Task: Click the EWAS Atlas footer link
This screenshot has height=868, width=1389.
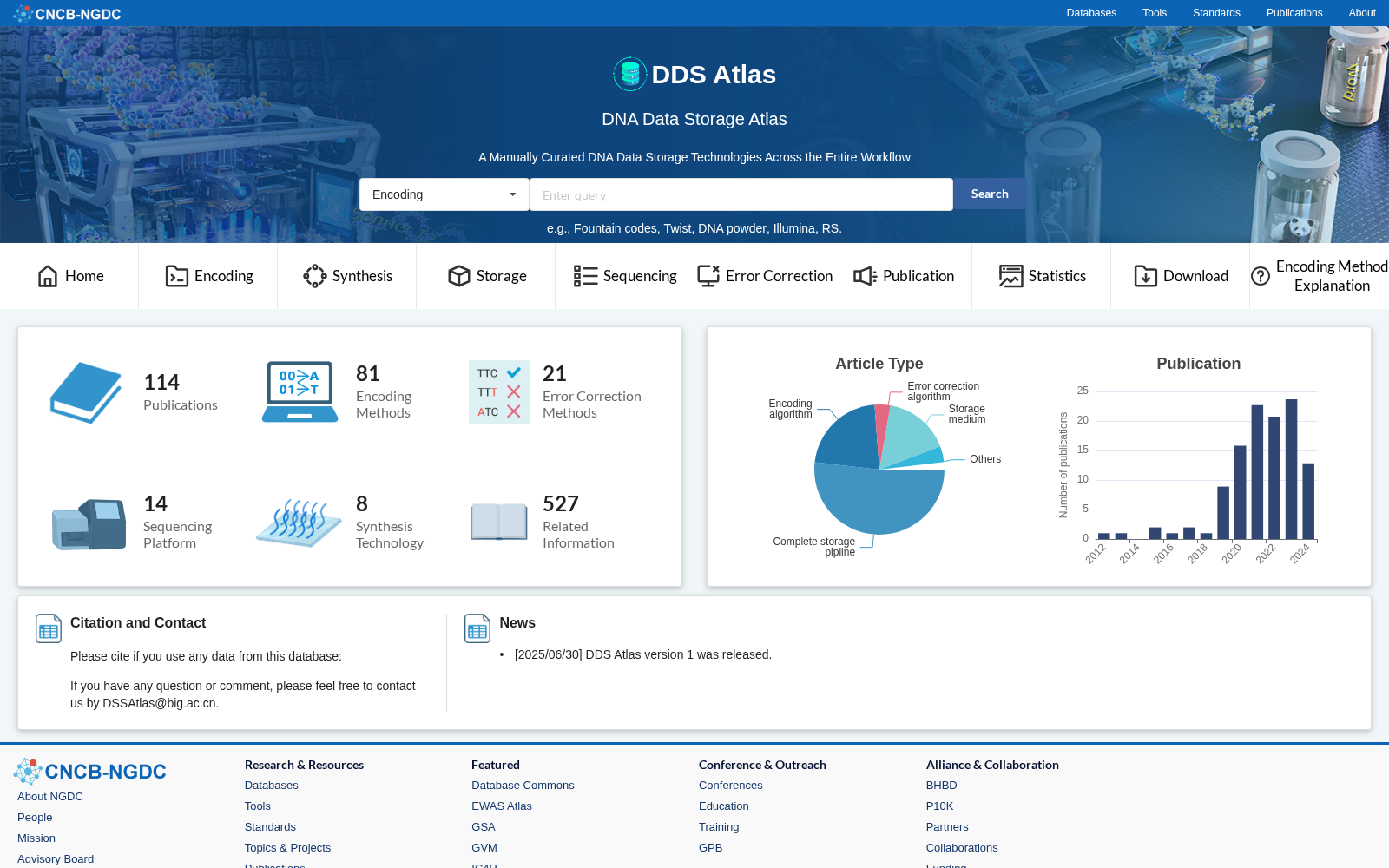Action: (x=502, y=806)
